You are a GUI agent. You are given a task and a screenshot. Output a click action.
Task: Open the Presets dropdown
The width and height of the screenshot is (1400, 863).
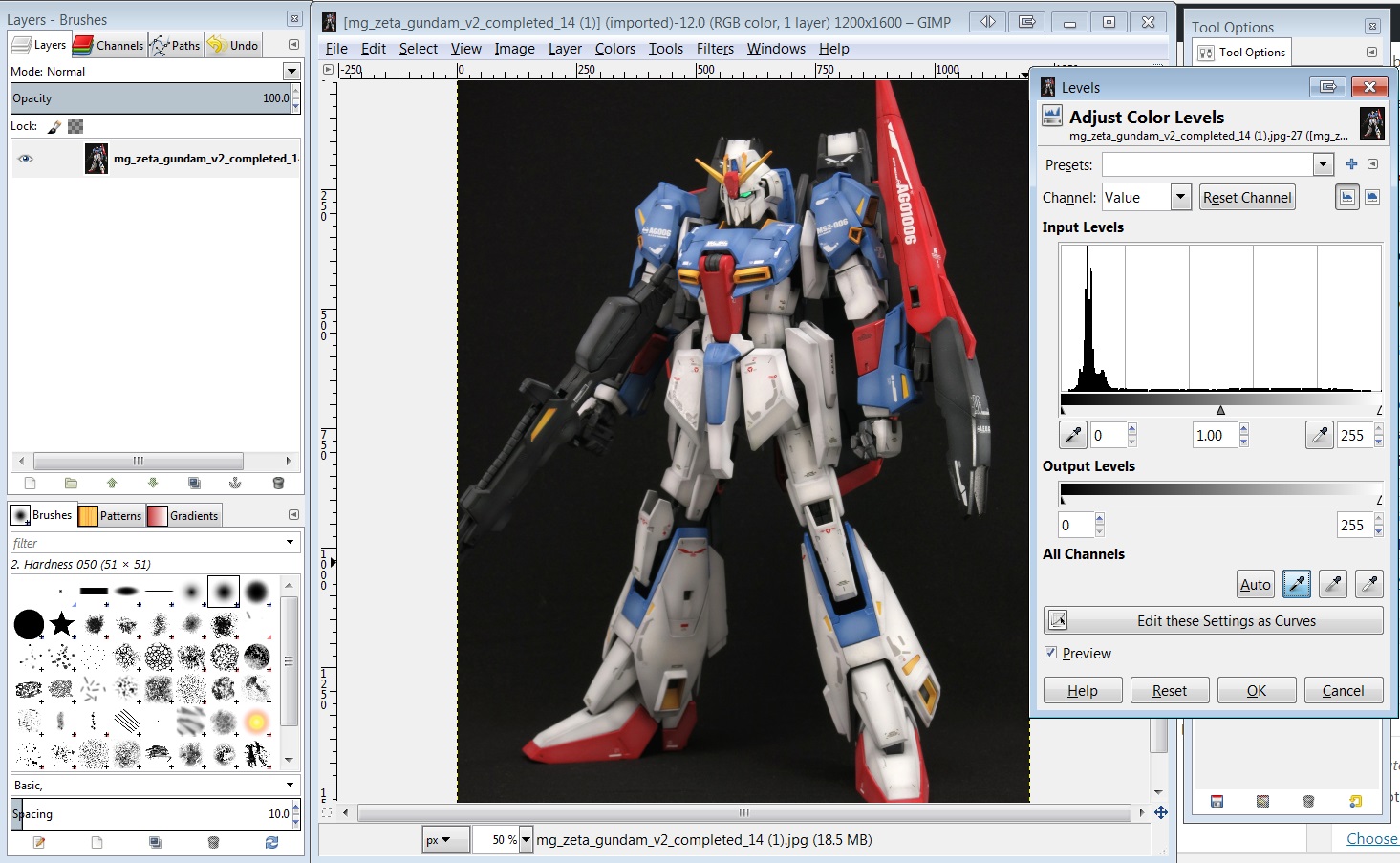1323,164
